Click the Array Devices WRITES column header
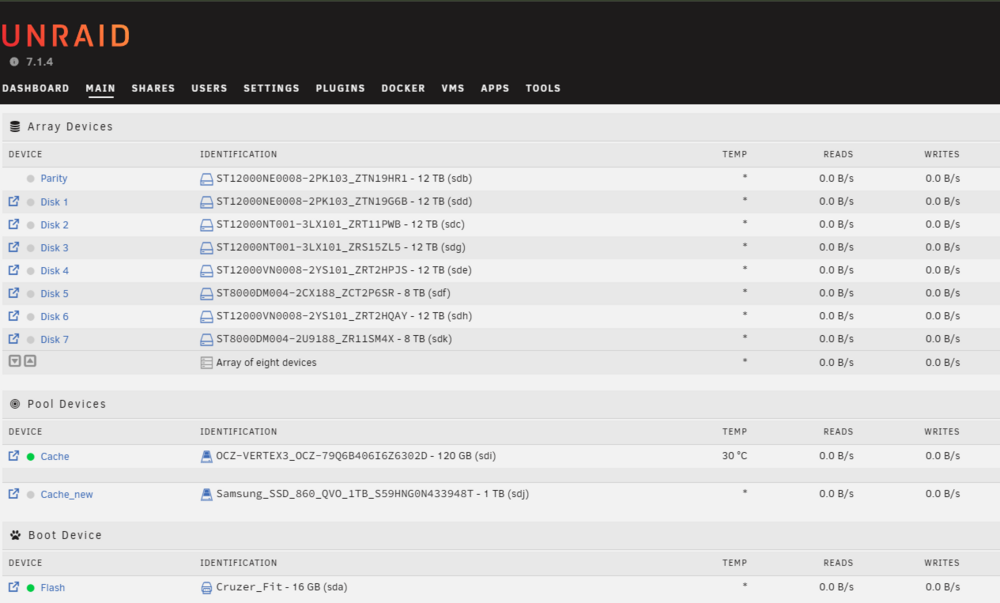Image resolution: width=1000 pixels, height=603 pixels. click(x=942, y=154)
